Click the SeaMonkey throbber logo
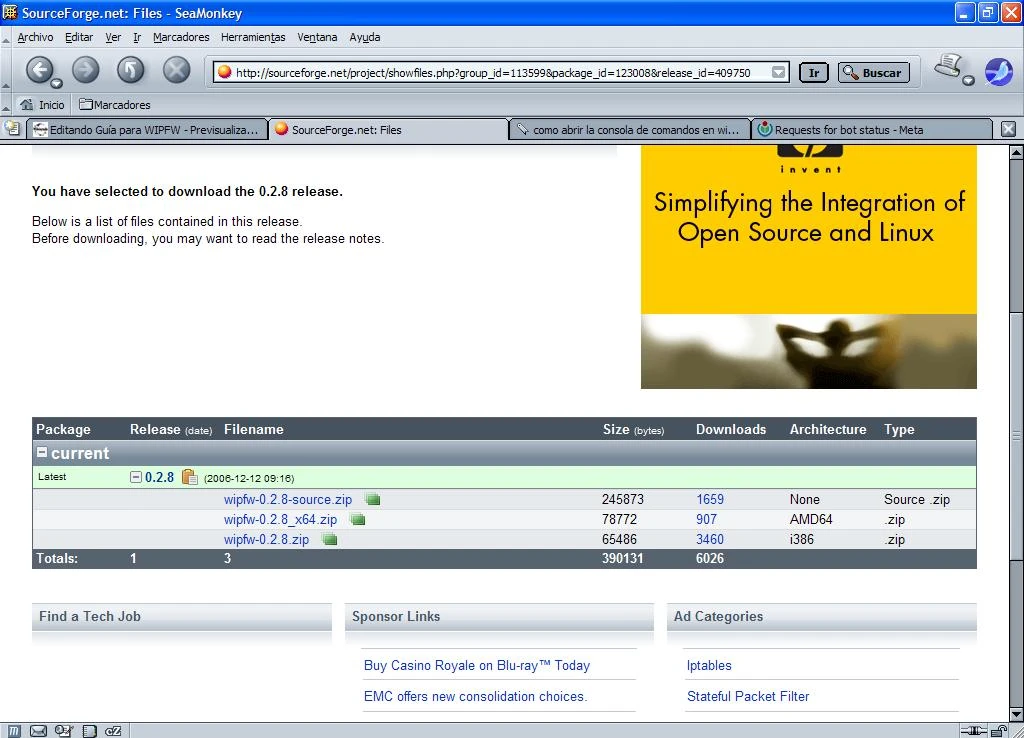The height and width of the screenshot is (738, 1024). (999, 72)
